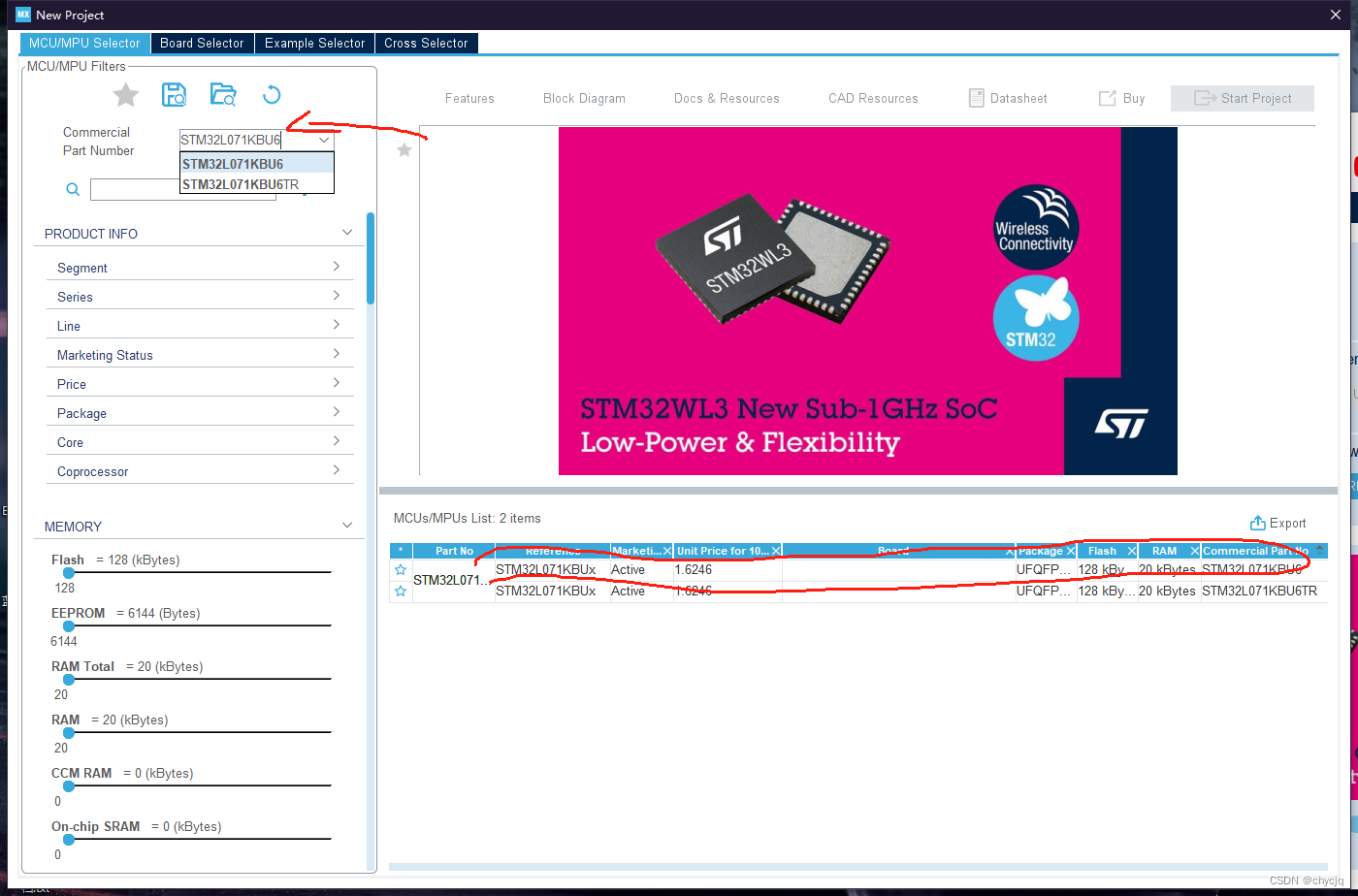Click the On-chip SRAM slider handle
The image size is (1358, 896).
(x=69, y=840)
